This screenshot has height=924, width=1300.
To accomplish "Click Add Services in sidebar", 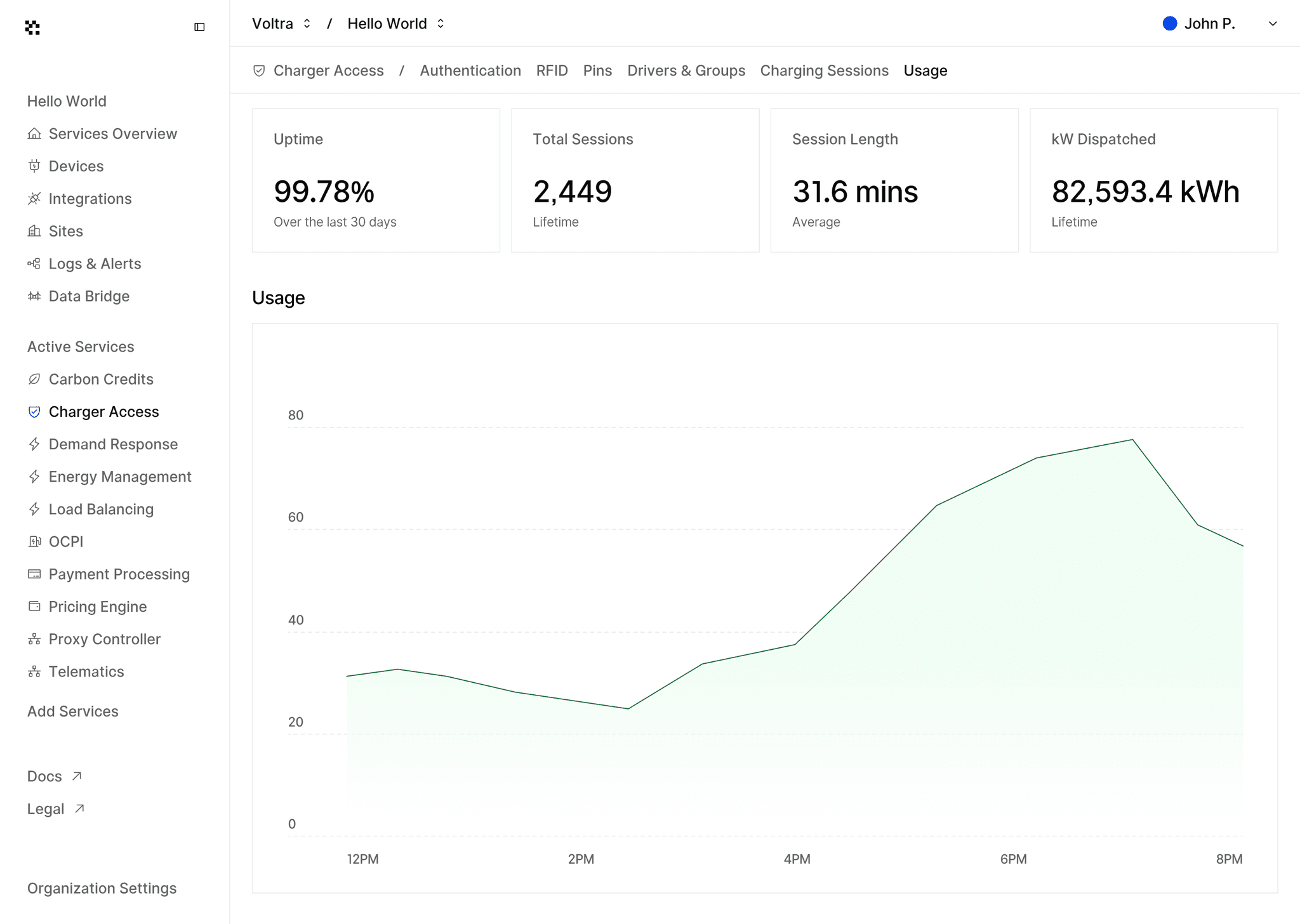I will 73,711.
